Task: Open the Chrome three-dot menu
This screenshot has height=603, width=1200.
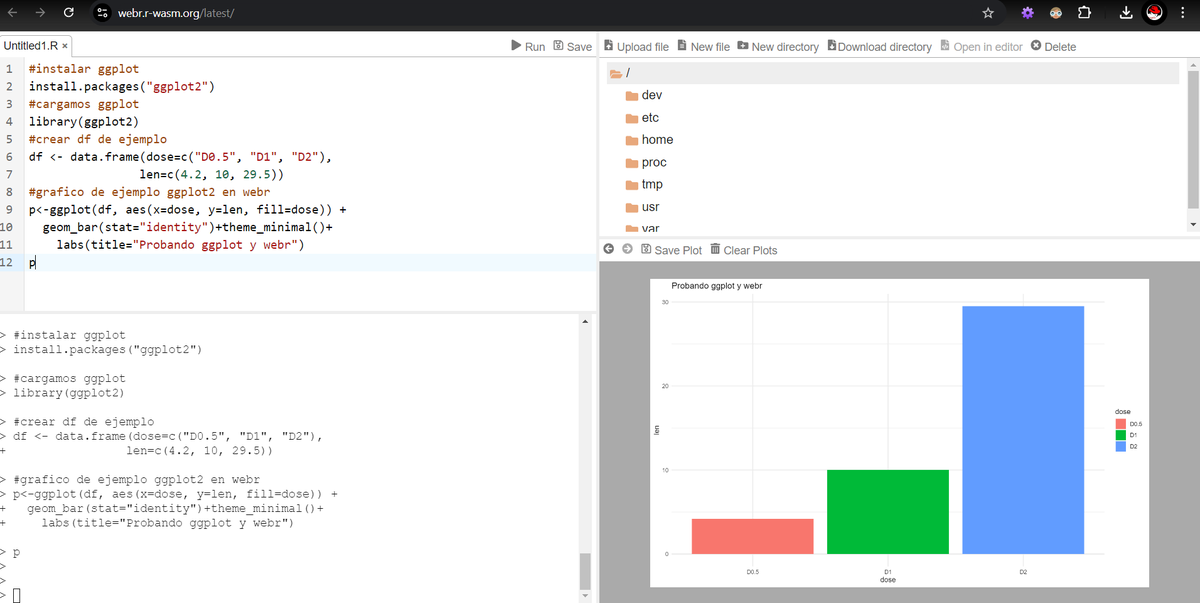Action: click(x=1182, y=13)
